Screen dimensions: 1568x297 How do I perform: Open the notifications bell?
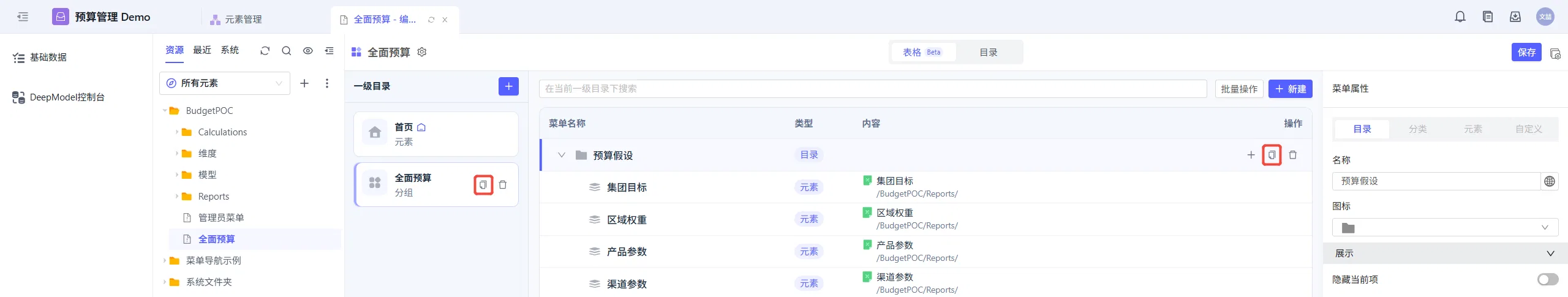pyautogui.click(x=1460, y=17)
